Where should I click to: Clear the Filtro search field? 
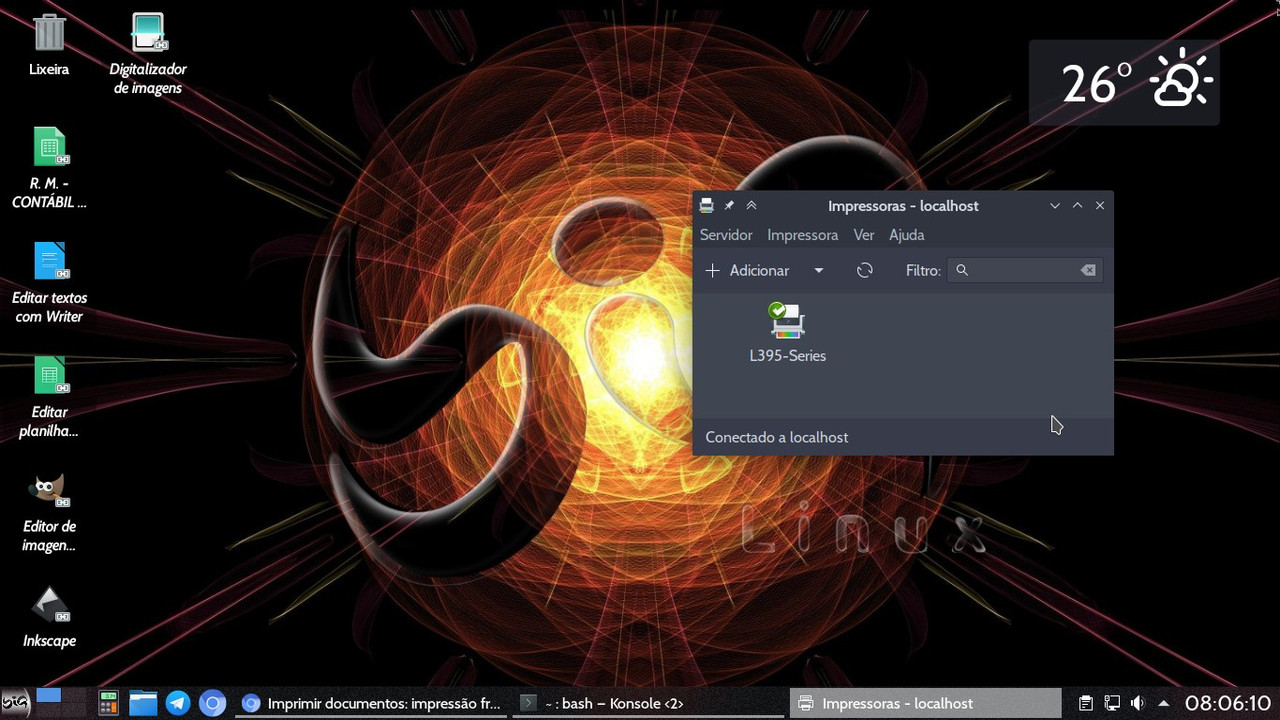pyautogui.click(x=1088, y=270)
